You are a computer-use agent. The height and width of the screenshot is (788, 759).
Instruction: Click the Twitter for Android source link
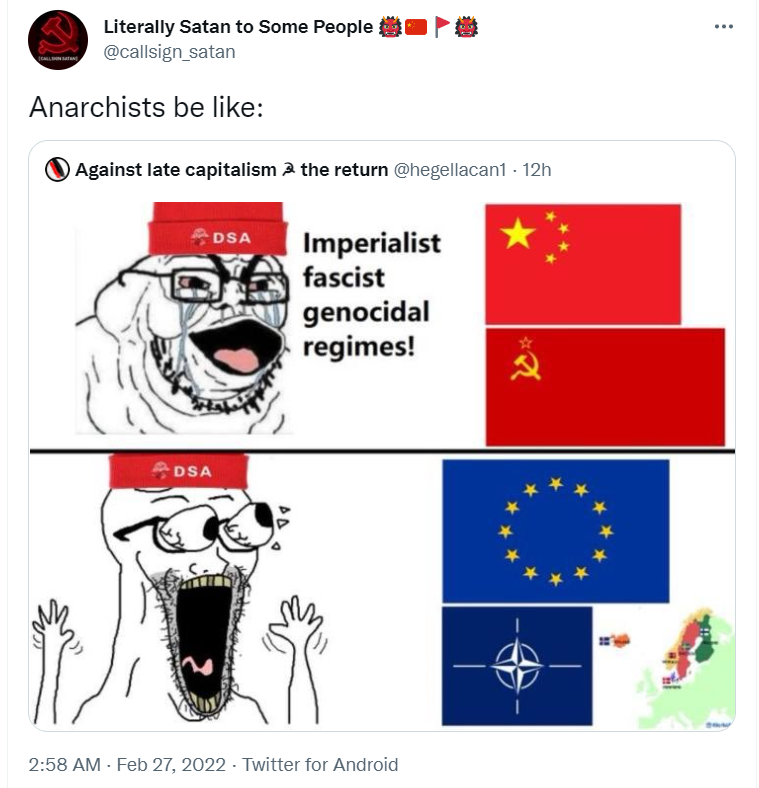pos(320,764)
